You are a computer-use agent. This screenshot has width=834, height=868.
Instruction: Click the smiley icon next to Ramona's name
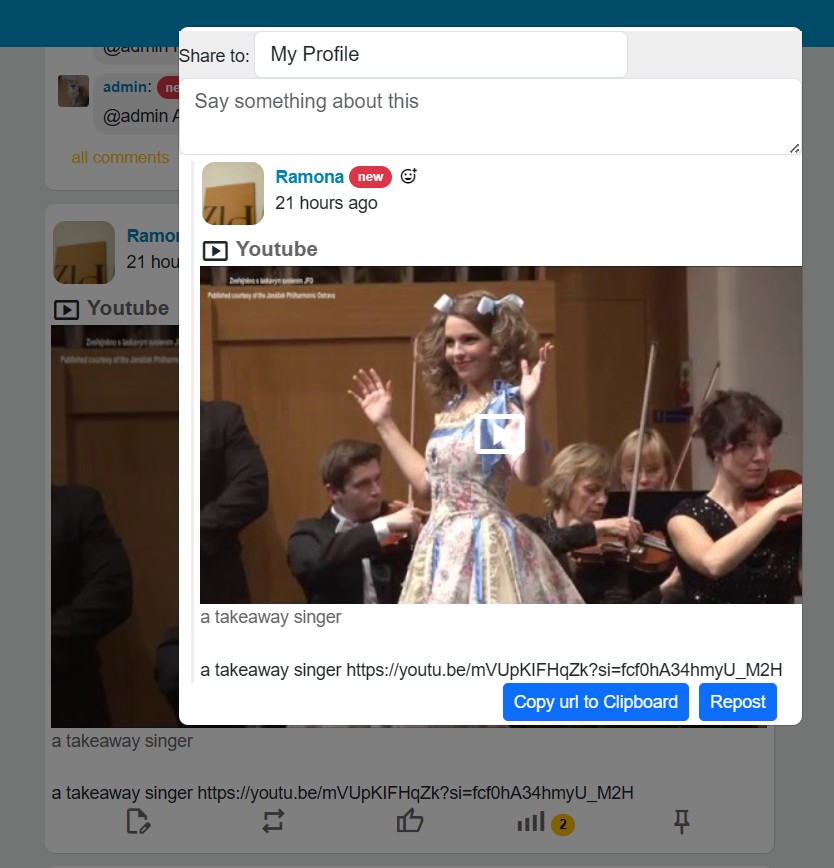pyautogui.click(x=408, y=176)
